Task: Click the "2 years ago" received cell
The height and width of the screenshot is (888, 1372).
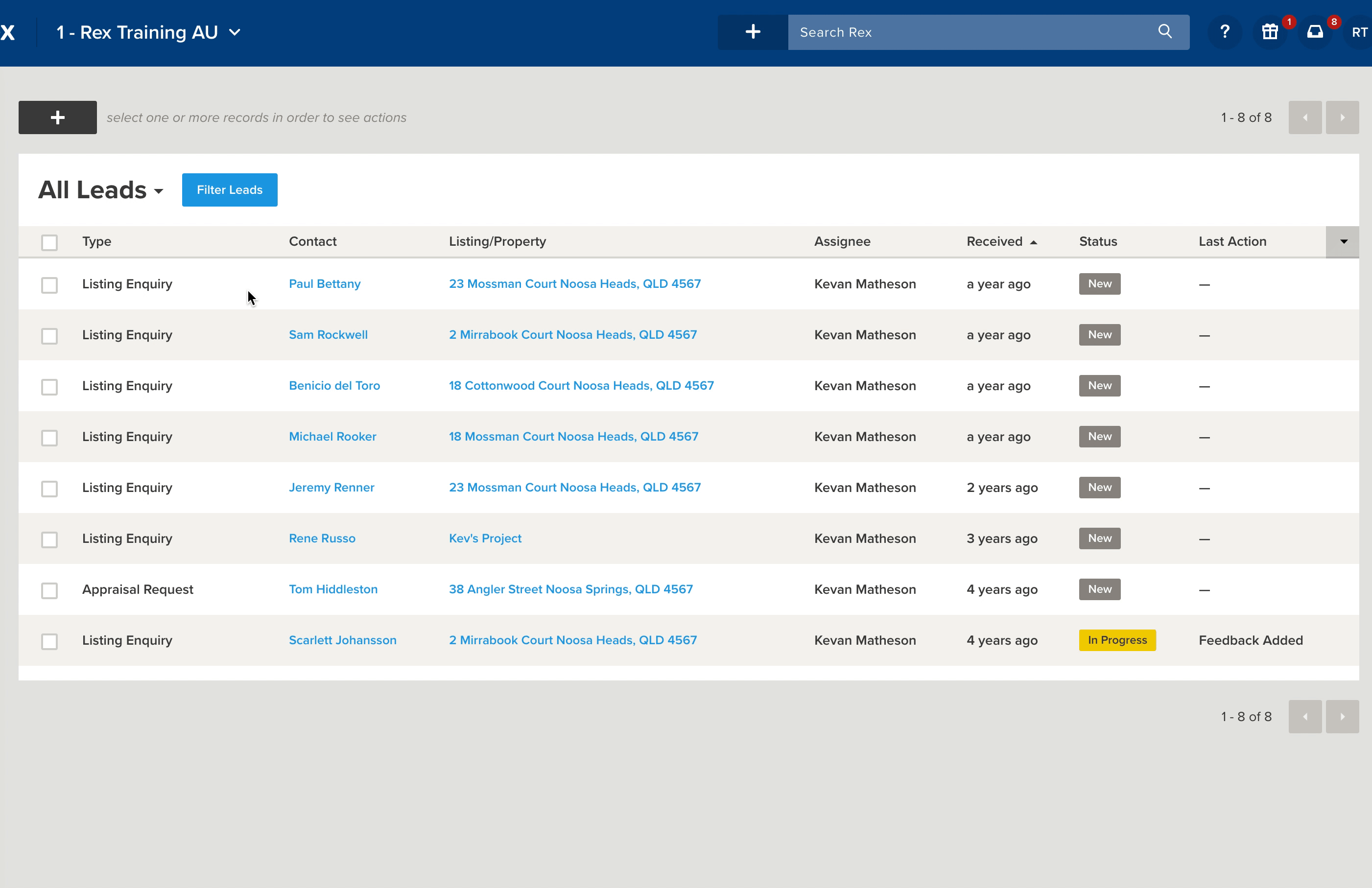Action: click(1001, 488)
